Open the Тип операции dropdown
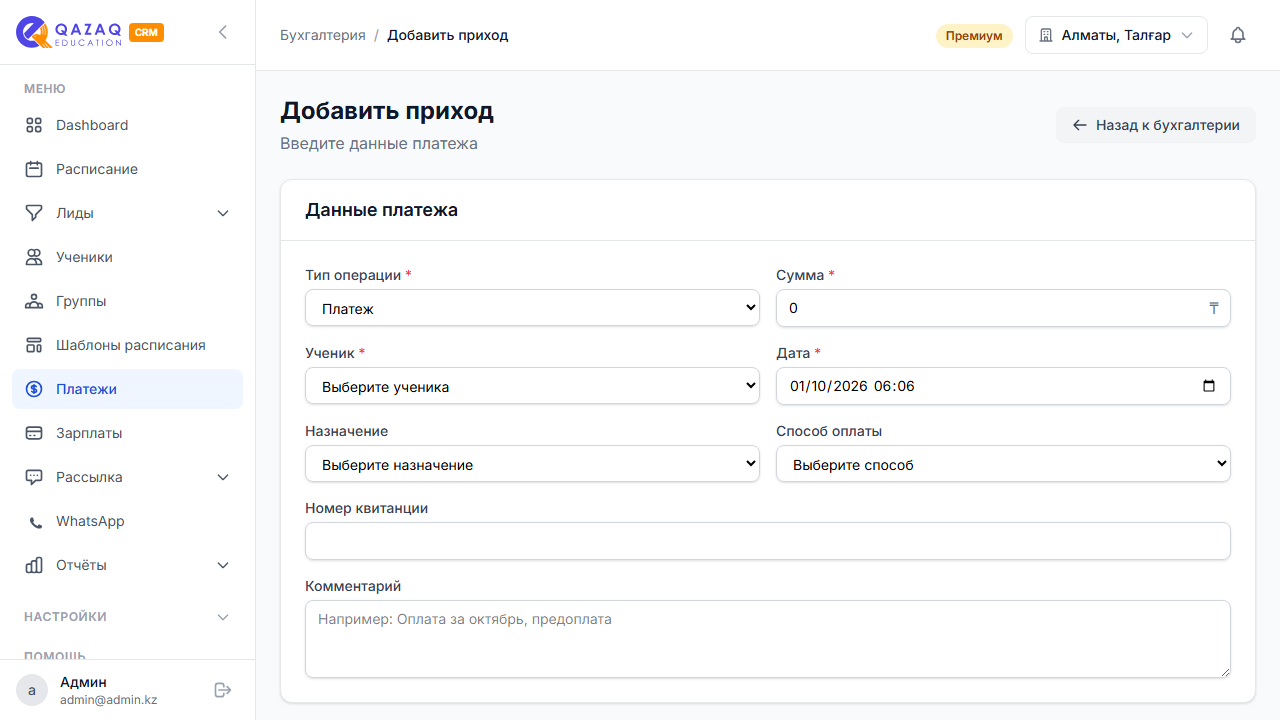This screenshot has width=1280, height=720. pos(532,308)
